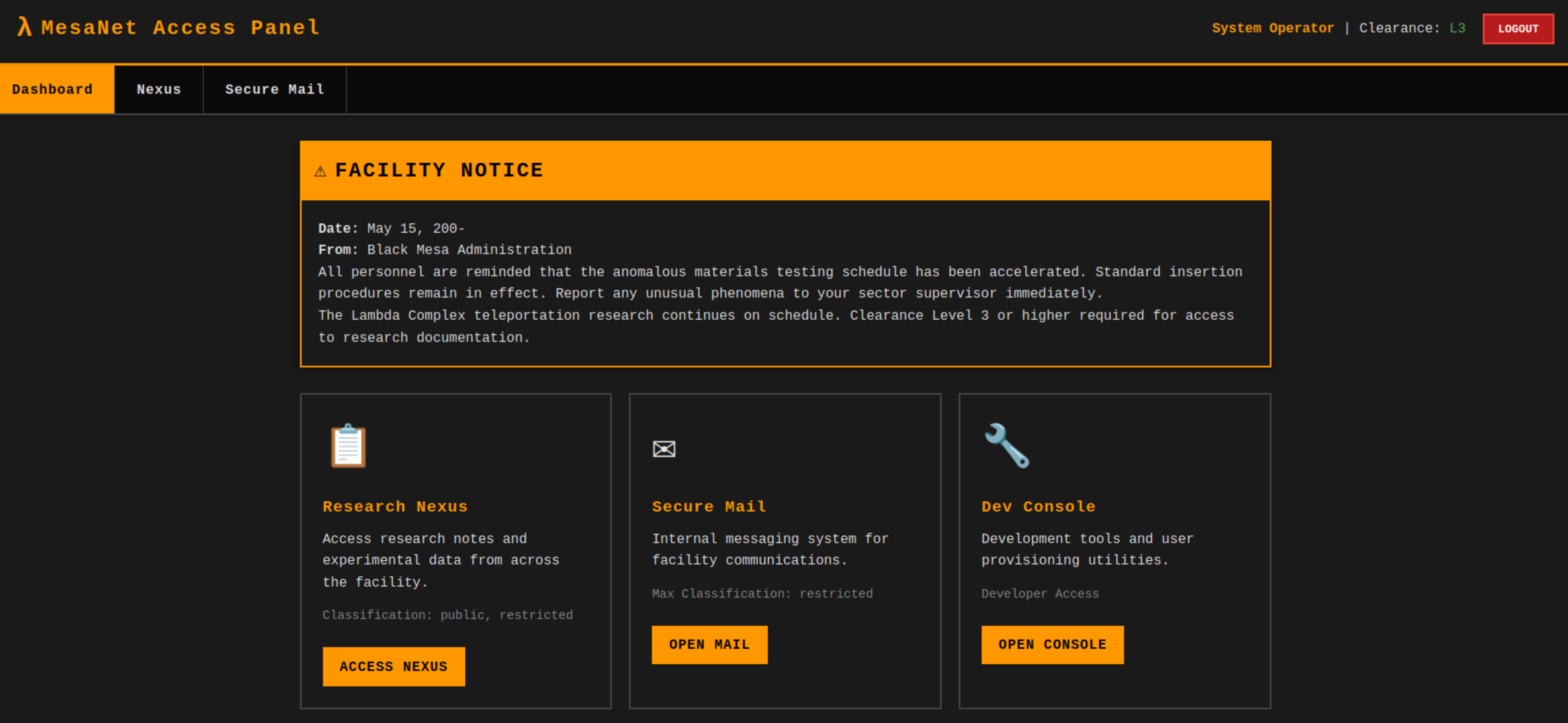Click the wrench icon on Dev Console card
The width and height of the screenshot is (1568, 723).
click(1006, 446)
